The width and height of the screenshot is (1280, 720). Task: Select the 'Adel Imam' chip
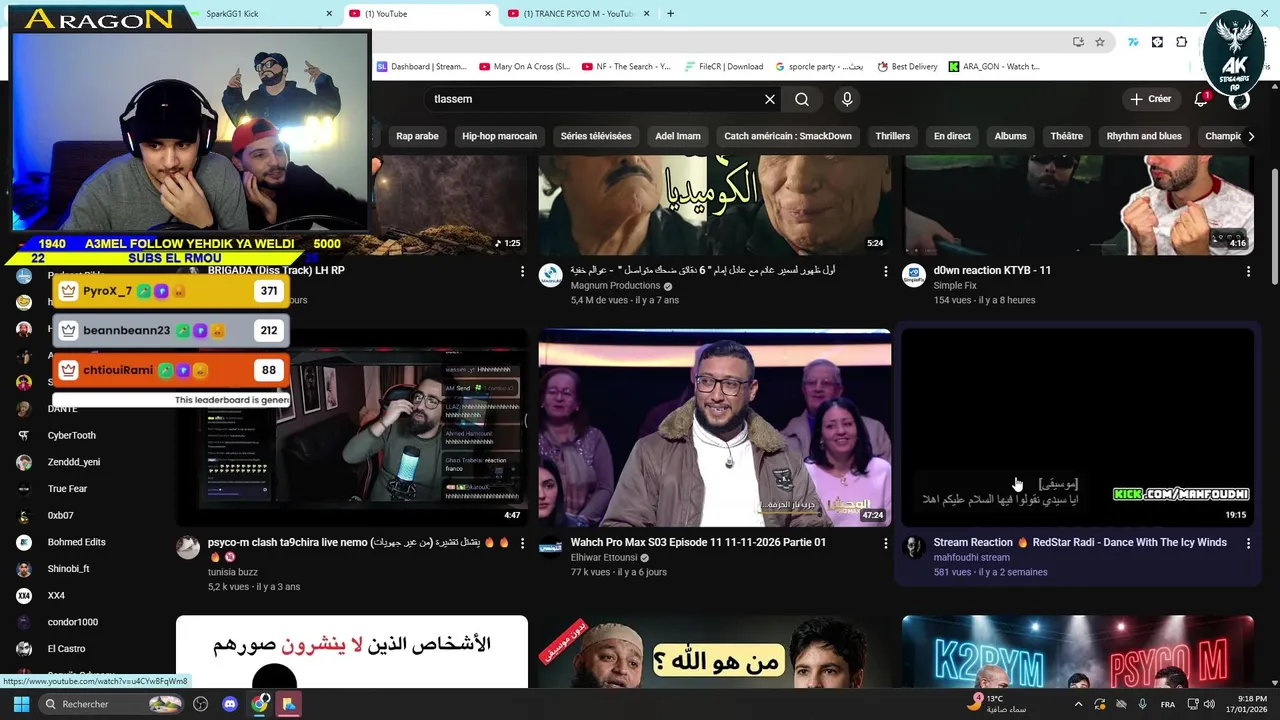pyautogui.click(x=678, y=136)
